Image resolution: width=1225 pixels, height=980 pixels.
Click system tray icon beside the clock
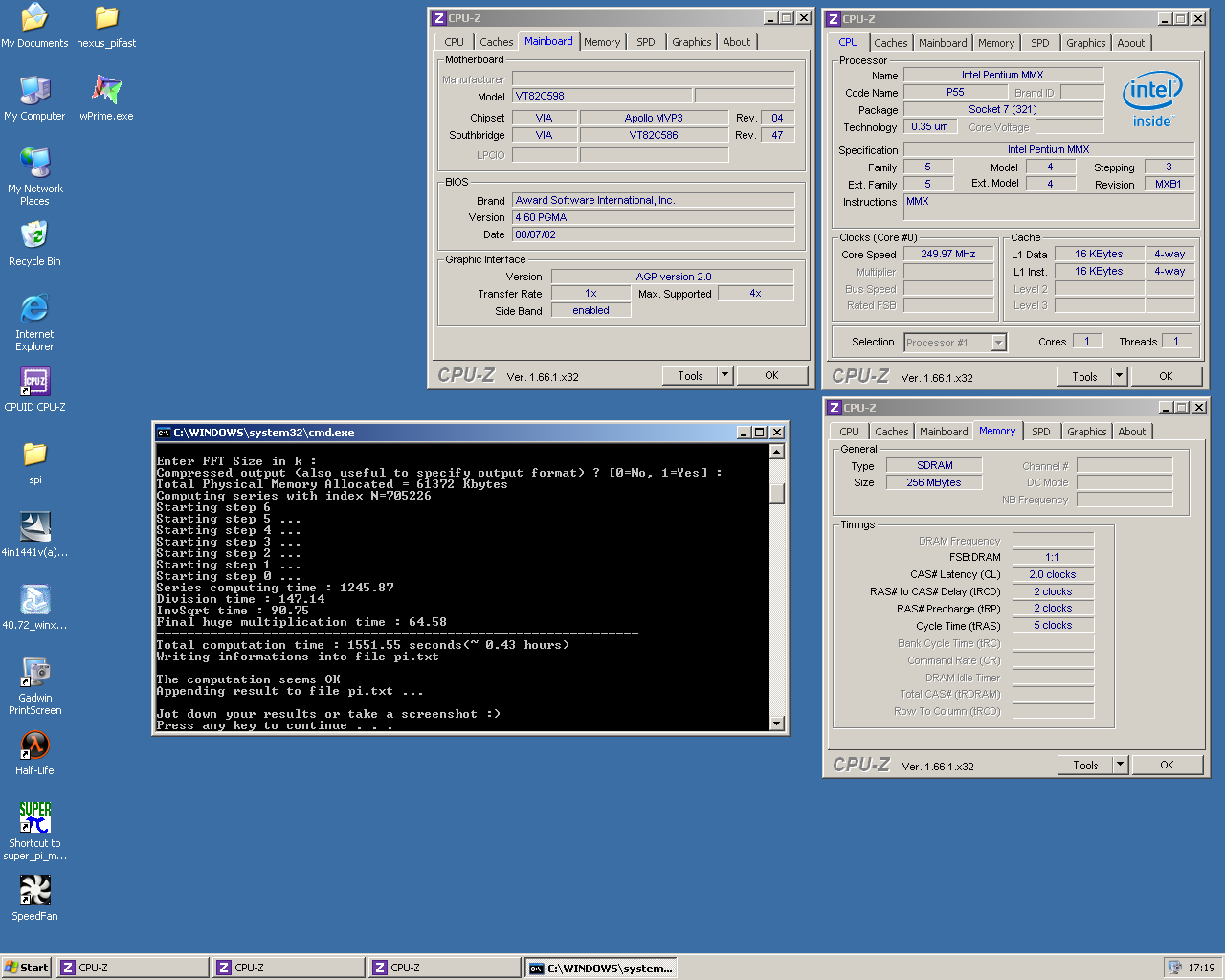click(1174, 968)
